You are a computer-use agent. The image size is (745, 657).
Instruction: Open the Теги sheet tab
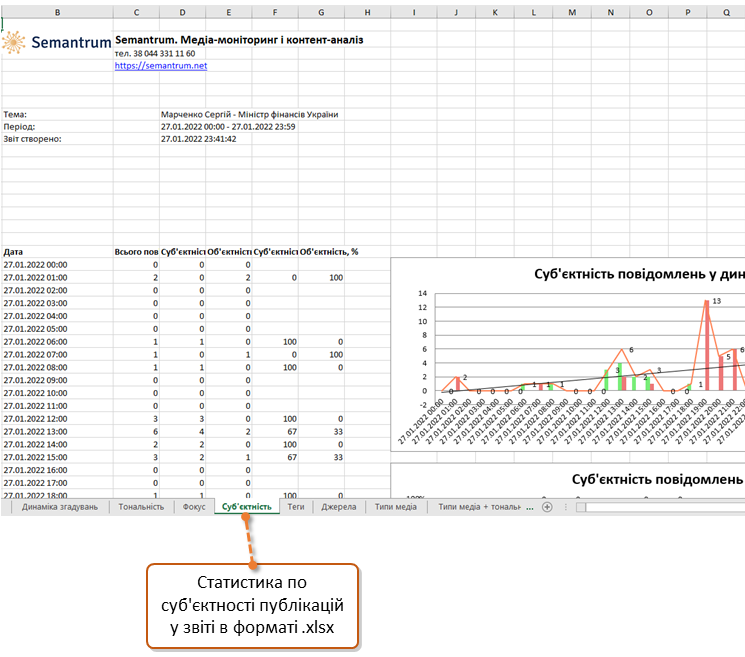(x=296, y=507)
